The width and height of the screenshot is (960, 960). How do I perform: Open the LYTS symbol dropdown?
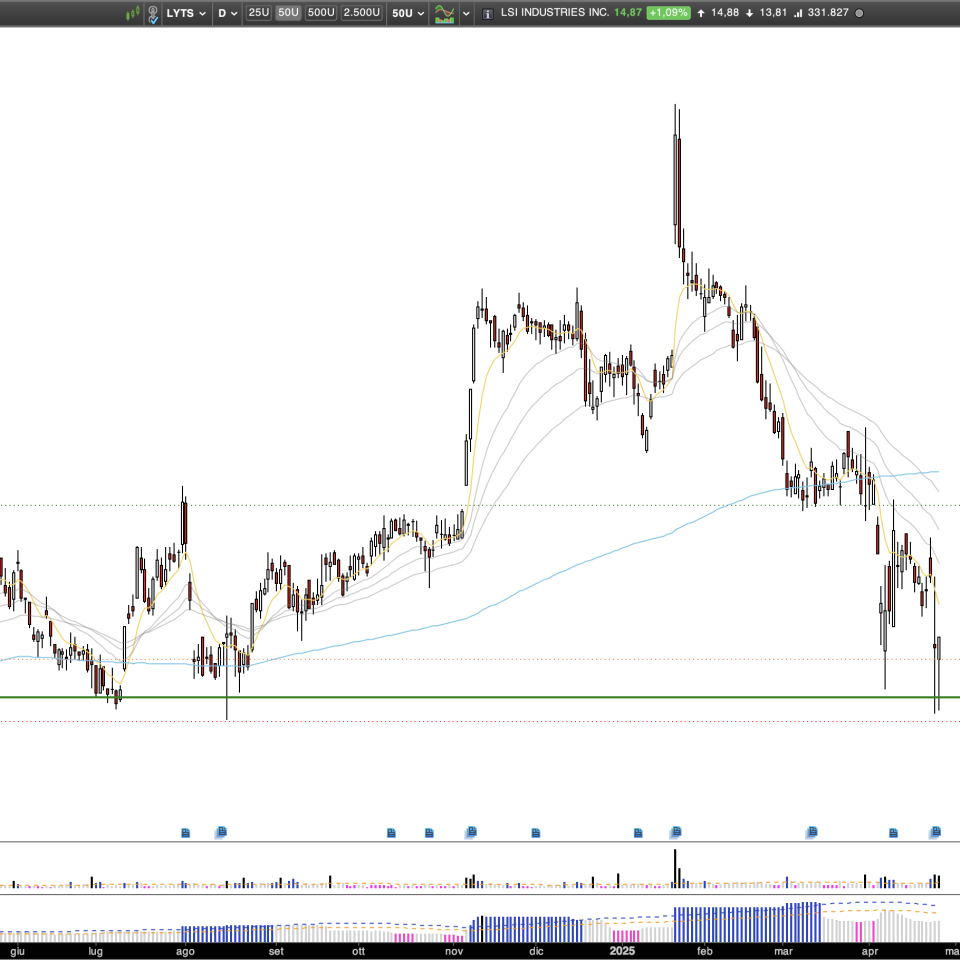point(186,13)
